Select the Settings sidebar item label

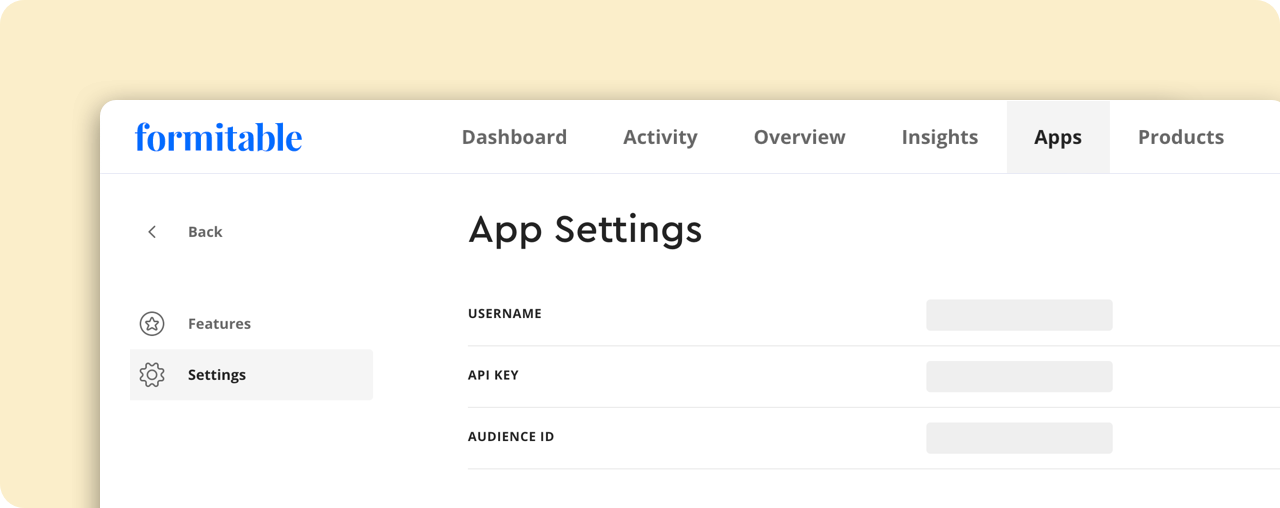[x=217, y=375]
